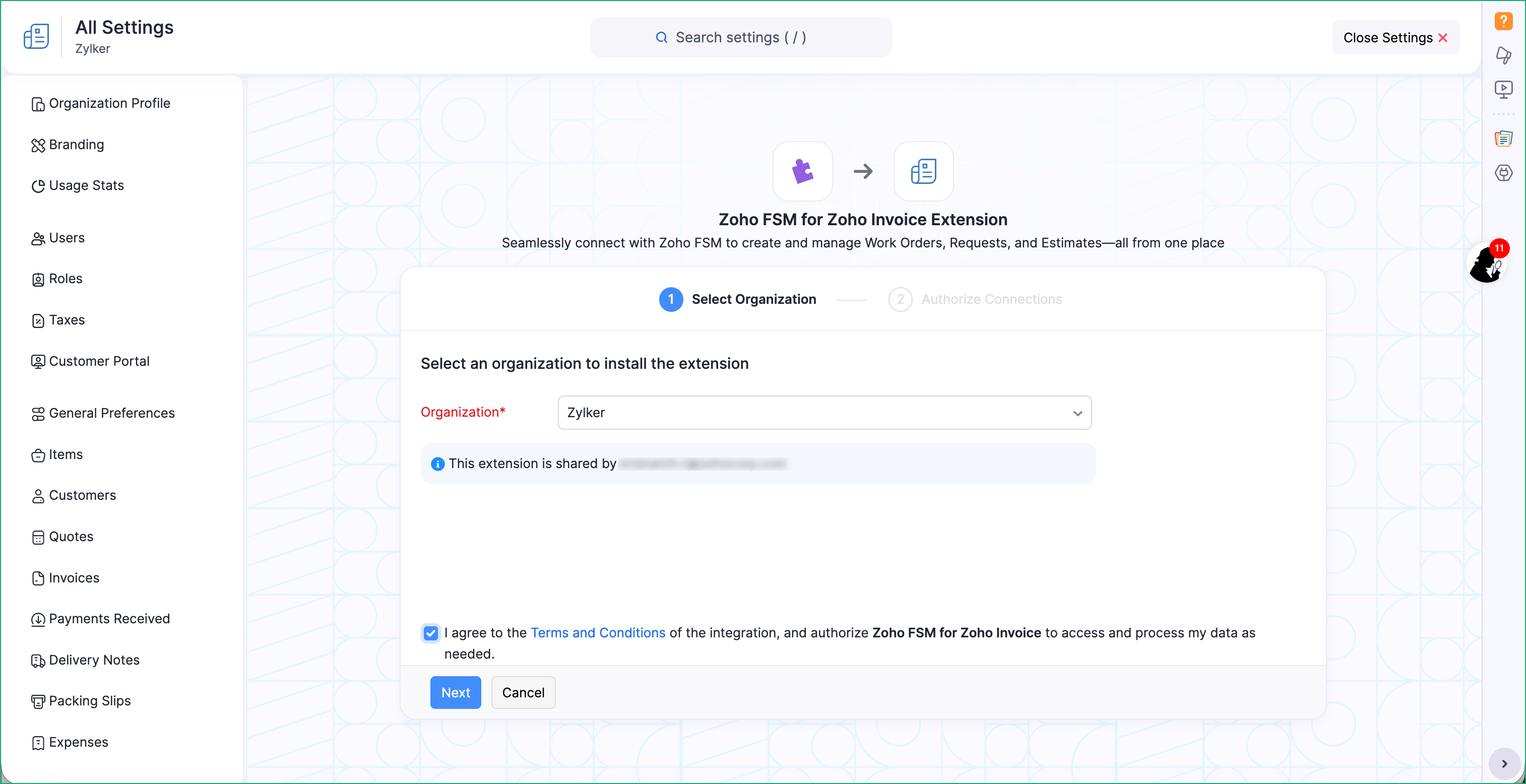1526x784 pixels.
Task: Open the Organization dropdown showing Zylker
Action: [x=824, y=413]
